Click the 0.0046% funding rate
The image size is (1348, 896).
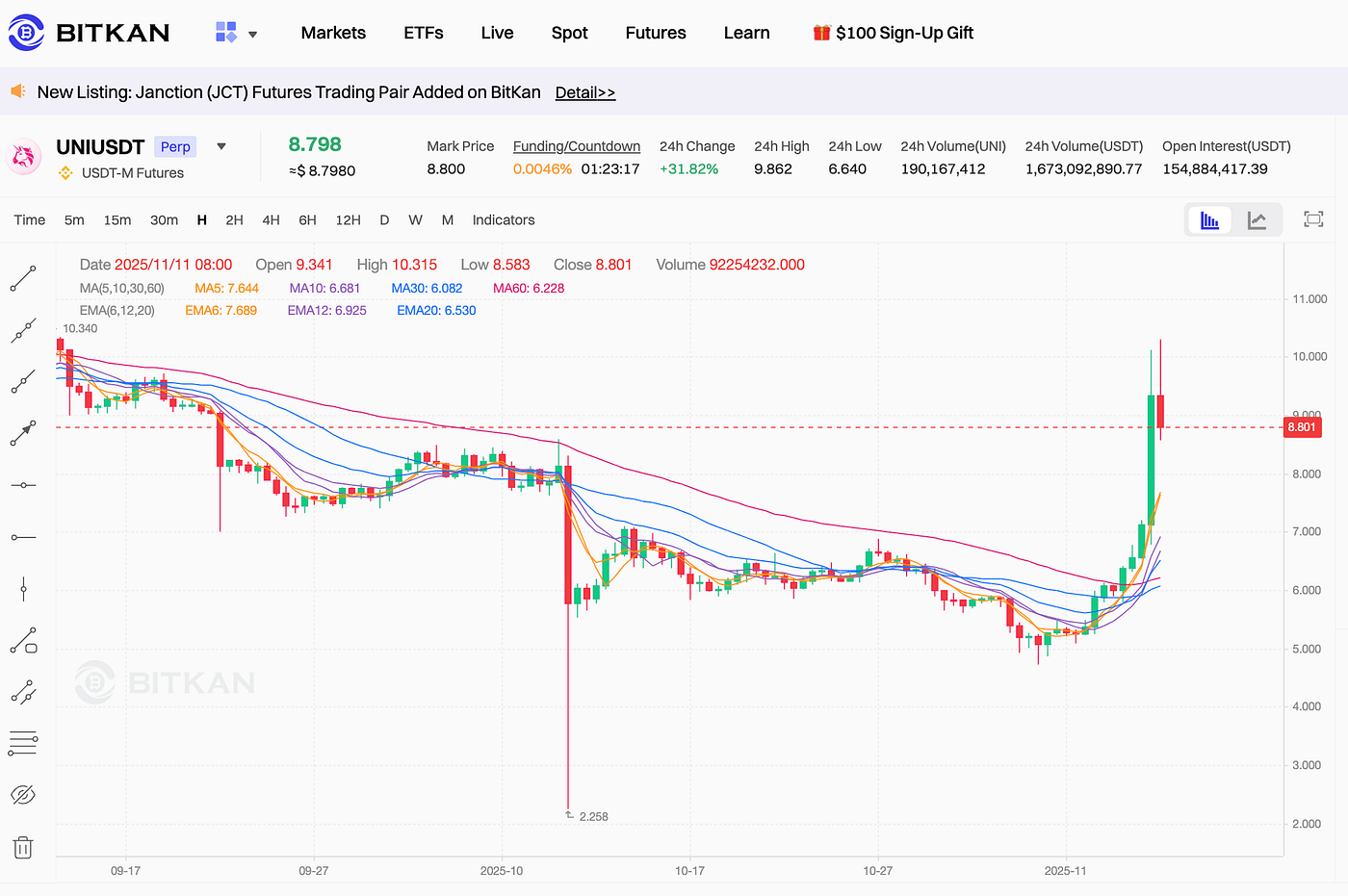click(542, 169)
